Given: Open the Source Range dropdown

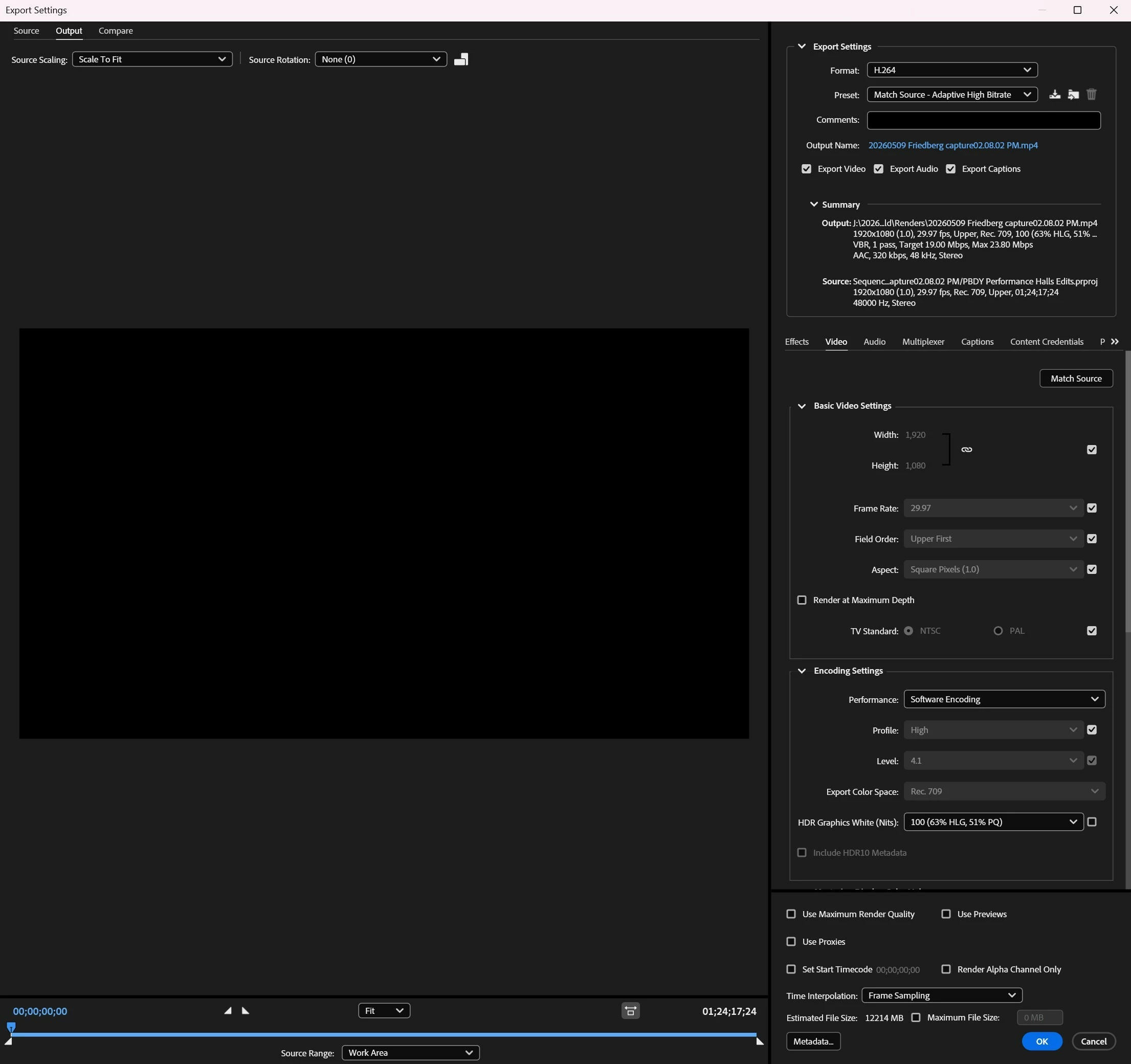Looking at the screenshot, I should pyautogui.click(x=410, y=1053).
